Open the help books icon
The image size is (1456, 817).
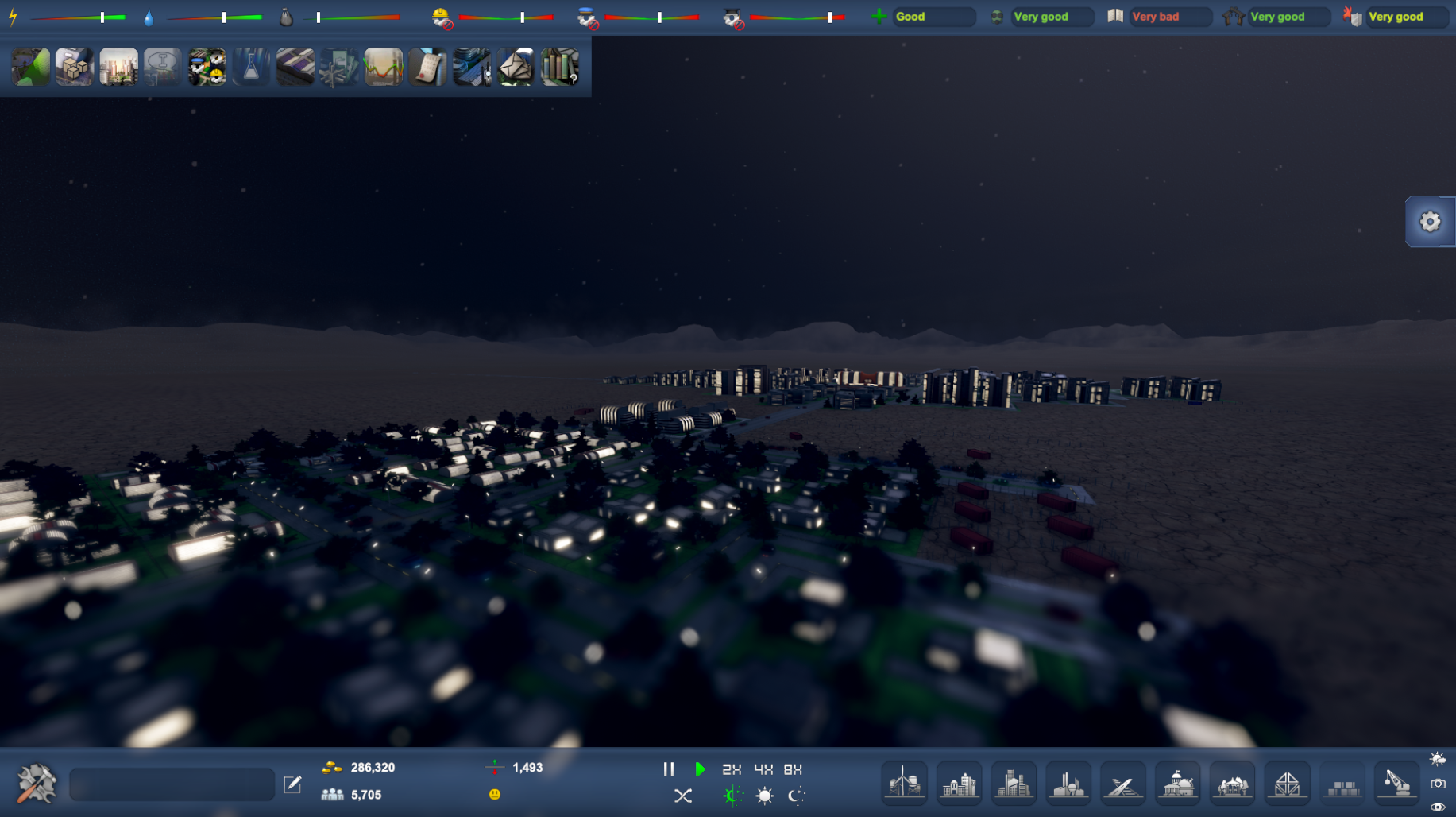(x=560, y=67)
